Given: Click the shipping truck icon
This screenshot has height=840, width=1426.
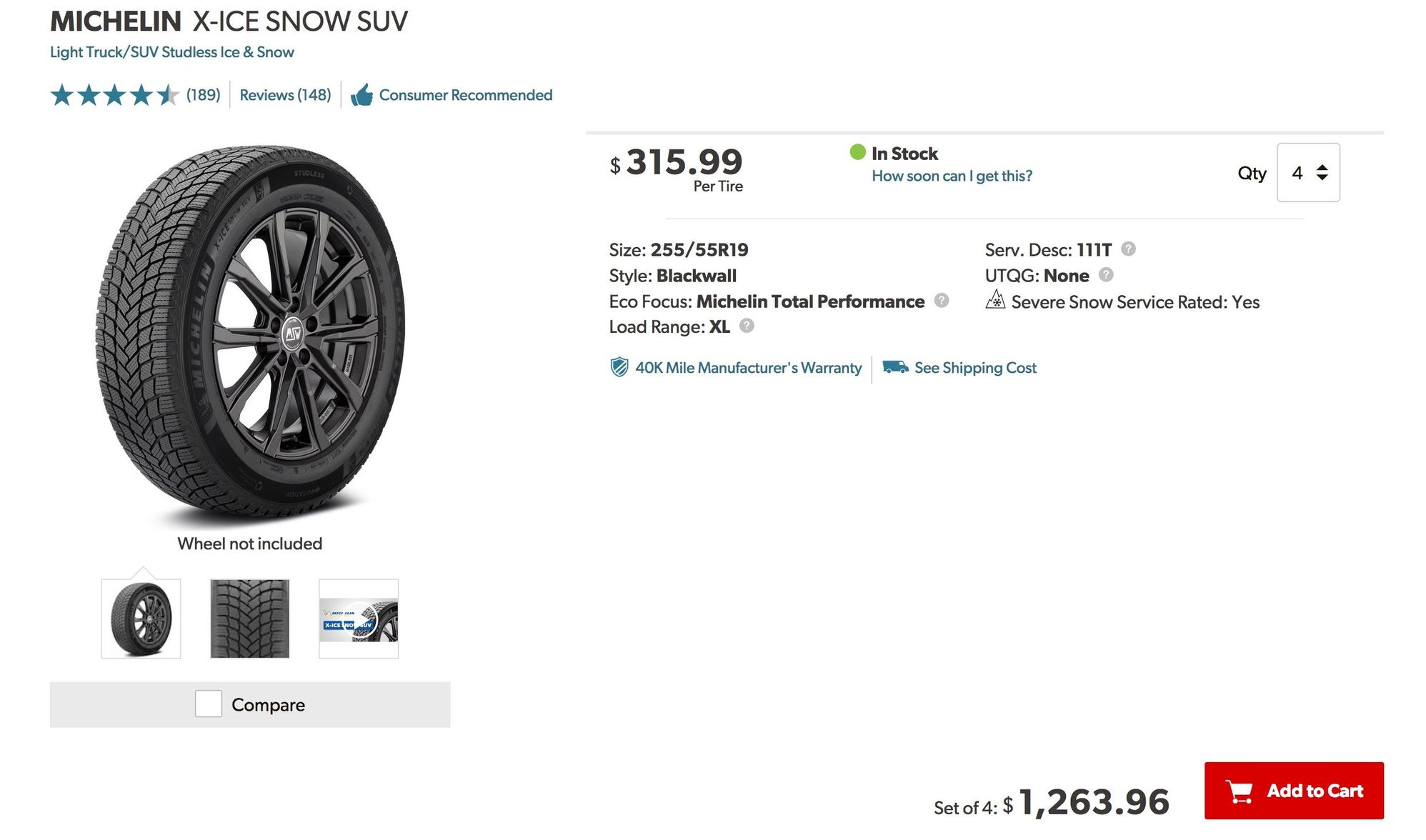Looking at the screenshot, I should tap(895, 367).
